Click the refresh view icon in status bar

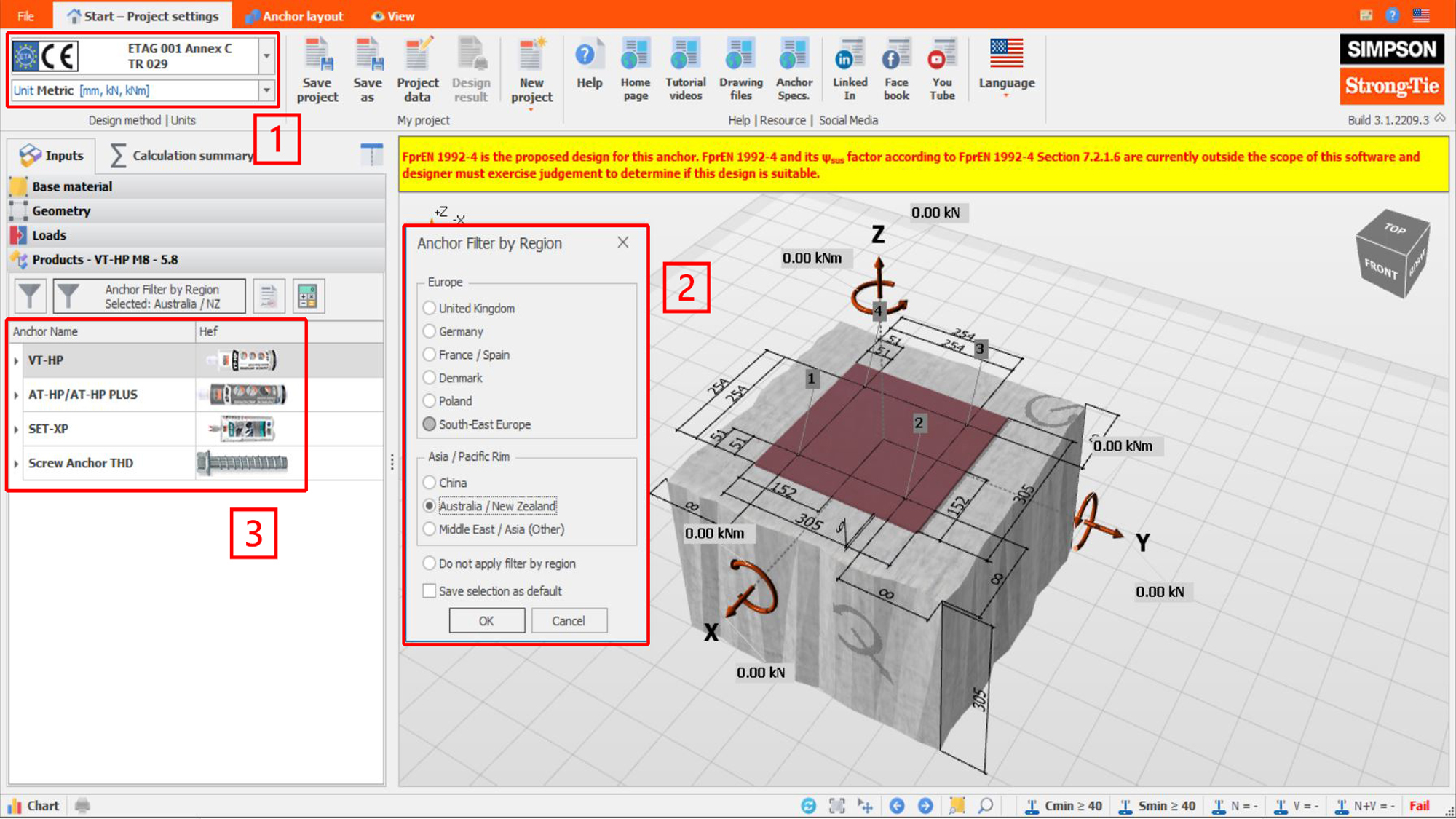(808, 805)
